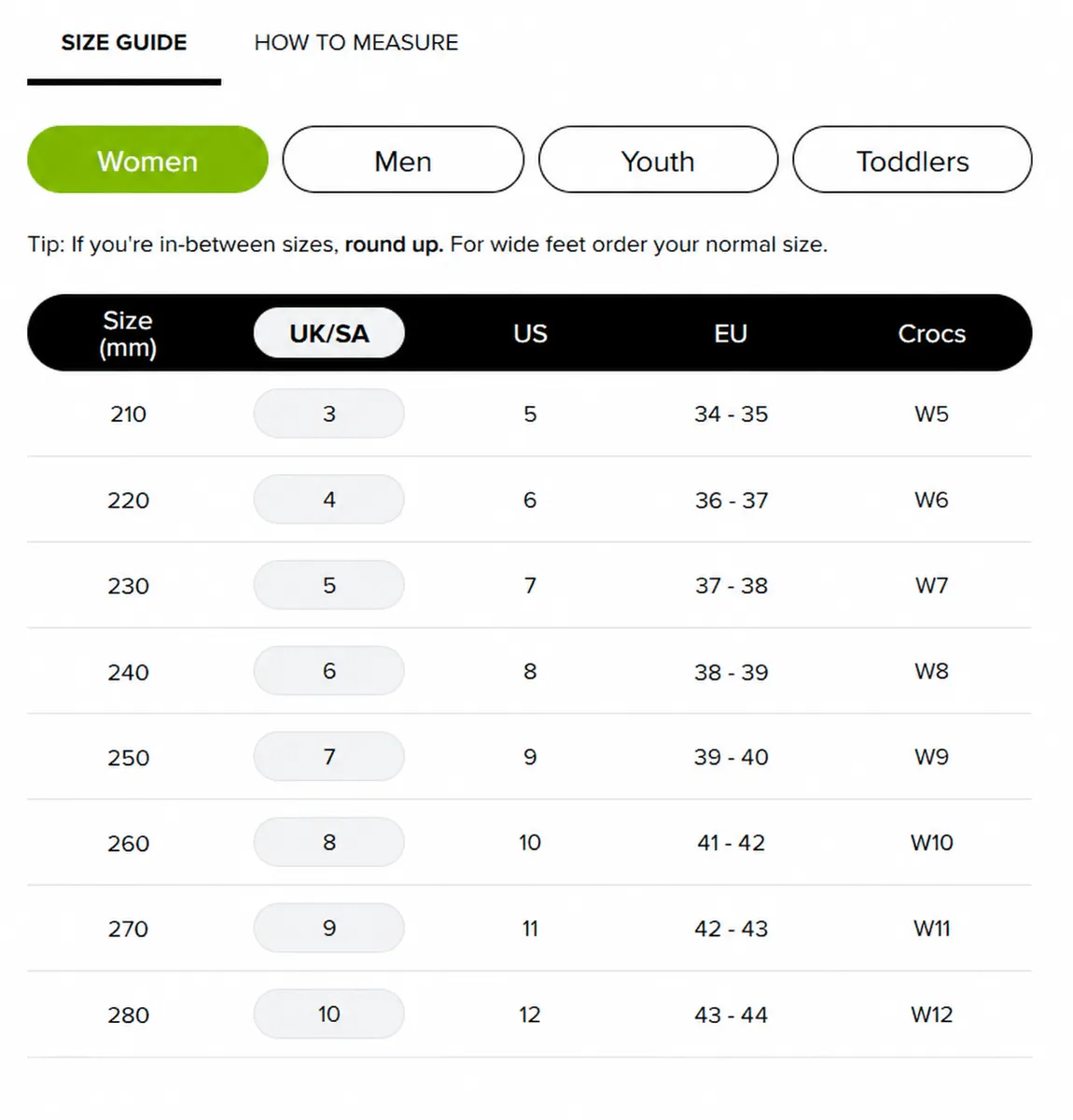
Task: Pick UK/SA size 10 pill
Action: click(x=329, y=1015)
